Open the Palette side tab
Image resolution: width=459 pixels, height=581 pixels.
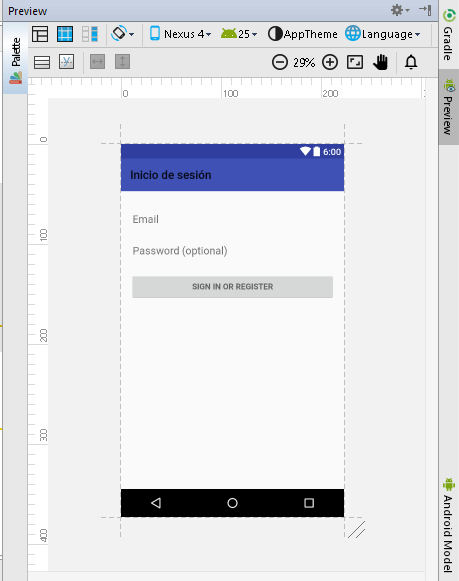pos(16,59)
